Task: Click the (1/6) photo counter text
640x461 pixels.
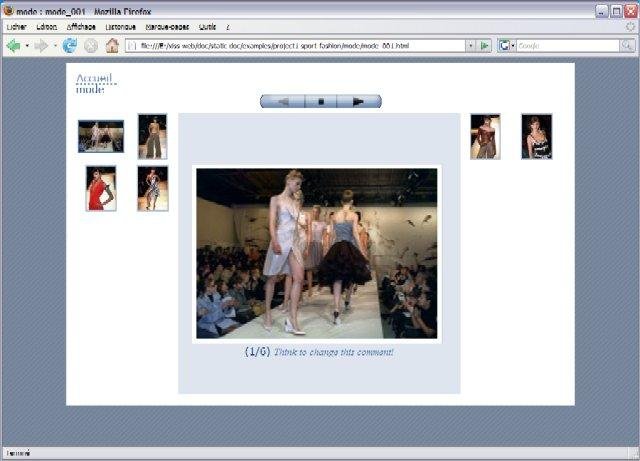Action: pos(257,352)
